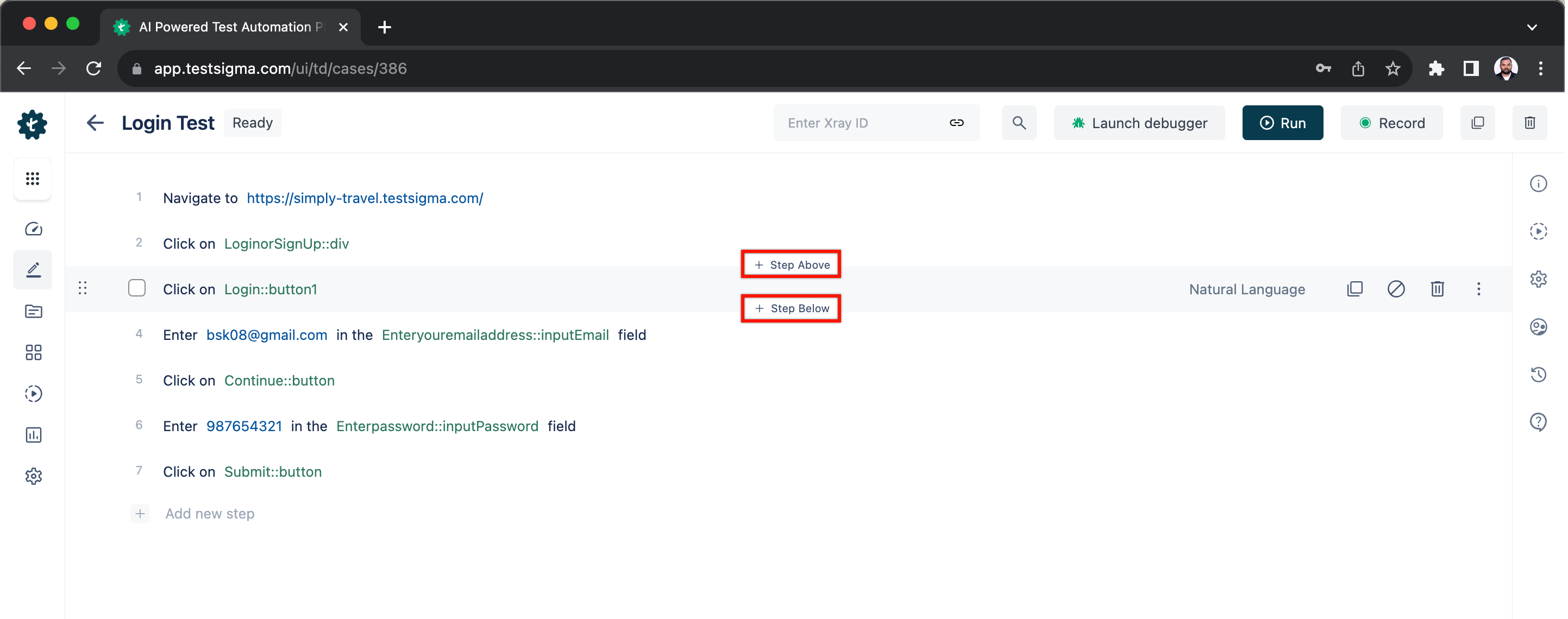Click drag handle of Login::button1 step
This screenshot has width=1568, height=619.
click(x=83, y=288)
